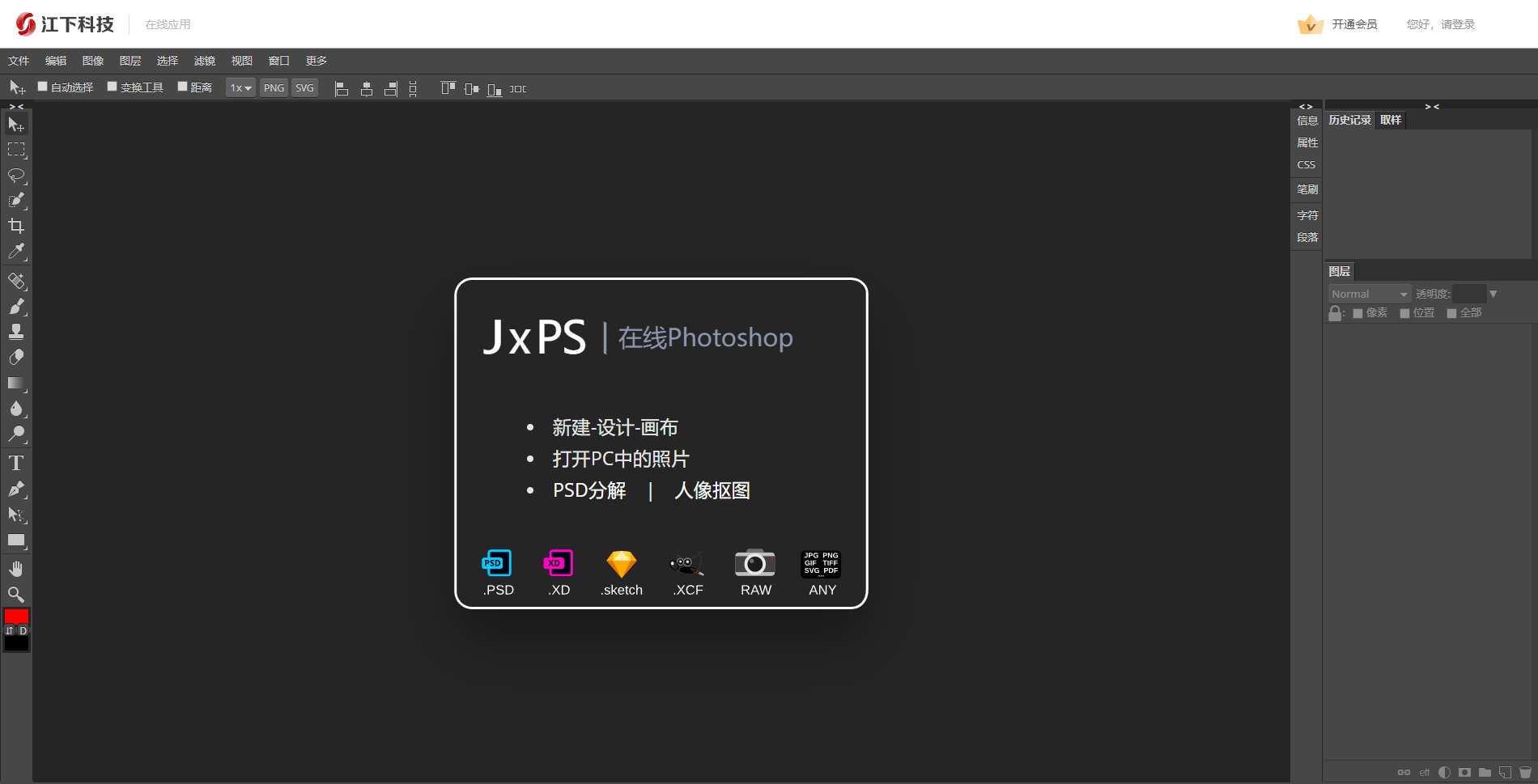Viewport: 1538px width, 784px height.
Task: Select the Brush tool
Action: coord(16,307)
